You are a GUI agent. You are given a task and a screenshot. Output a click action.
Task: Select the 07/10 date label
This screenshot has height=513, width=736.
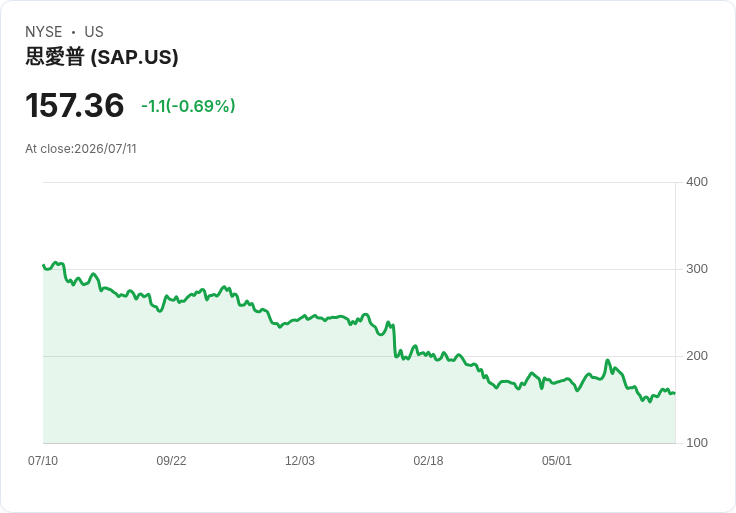(43, 460)
